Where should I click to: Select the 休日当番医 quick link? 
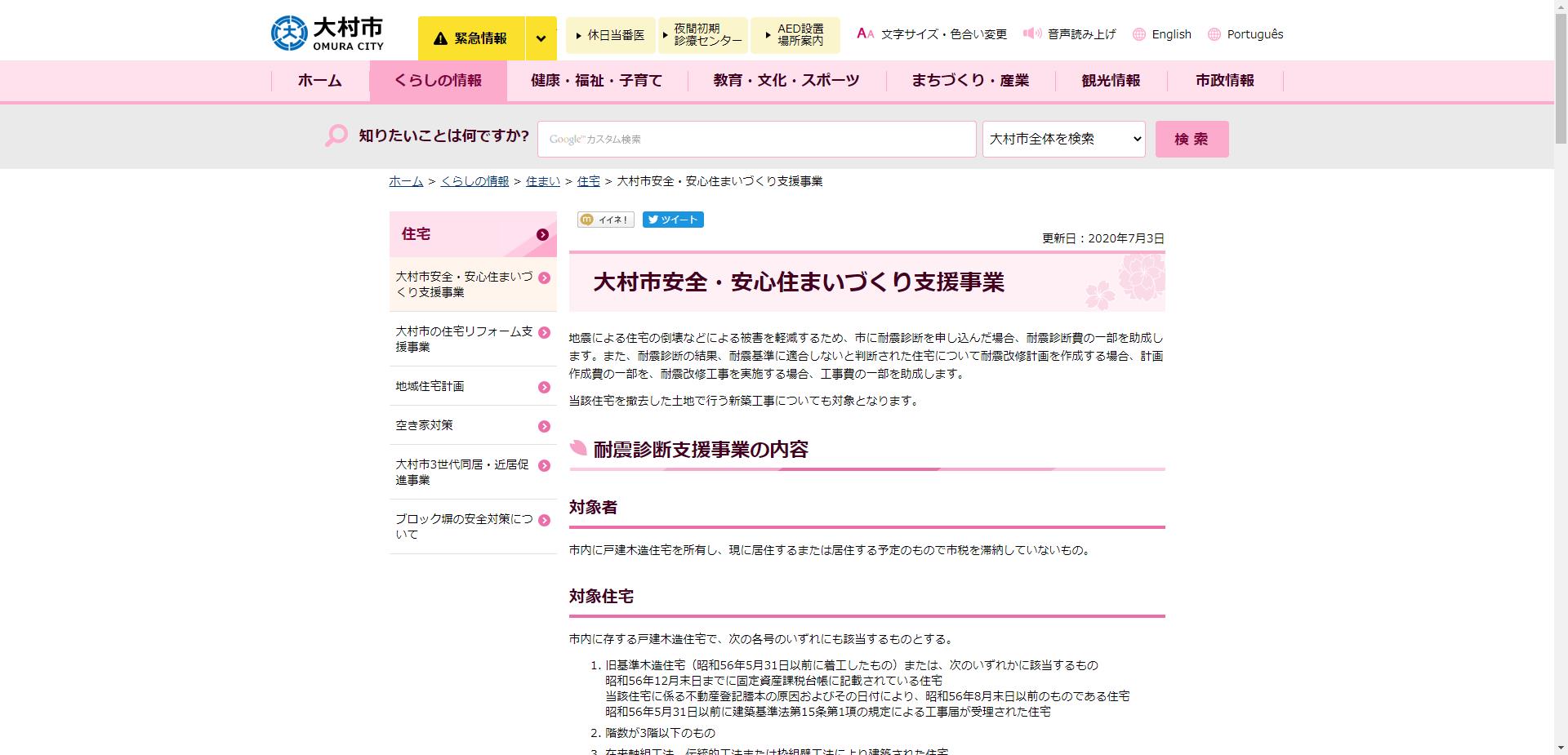(611, 35)
